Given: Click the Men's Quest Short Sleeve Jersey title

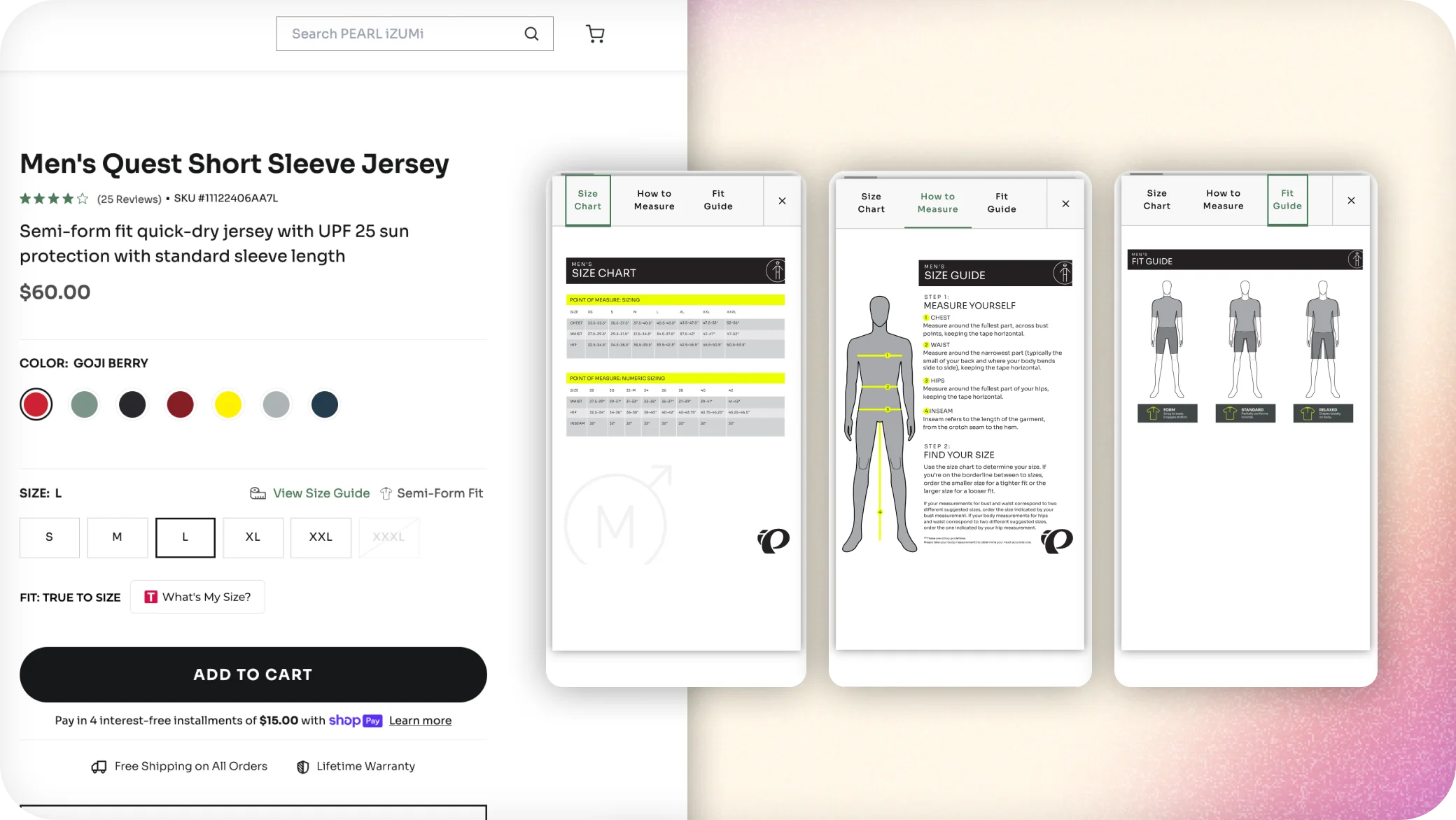Looking at the screenshot, I should (234, 164).
